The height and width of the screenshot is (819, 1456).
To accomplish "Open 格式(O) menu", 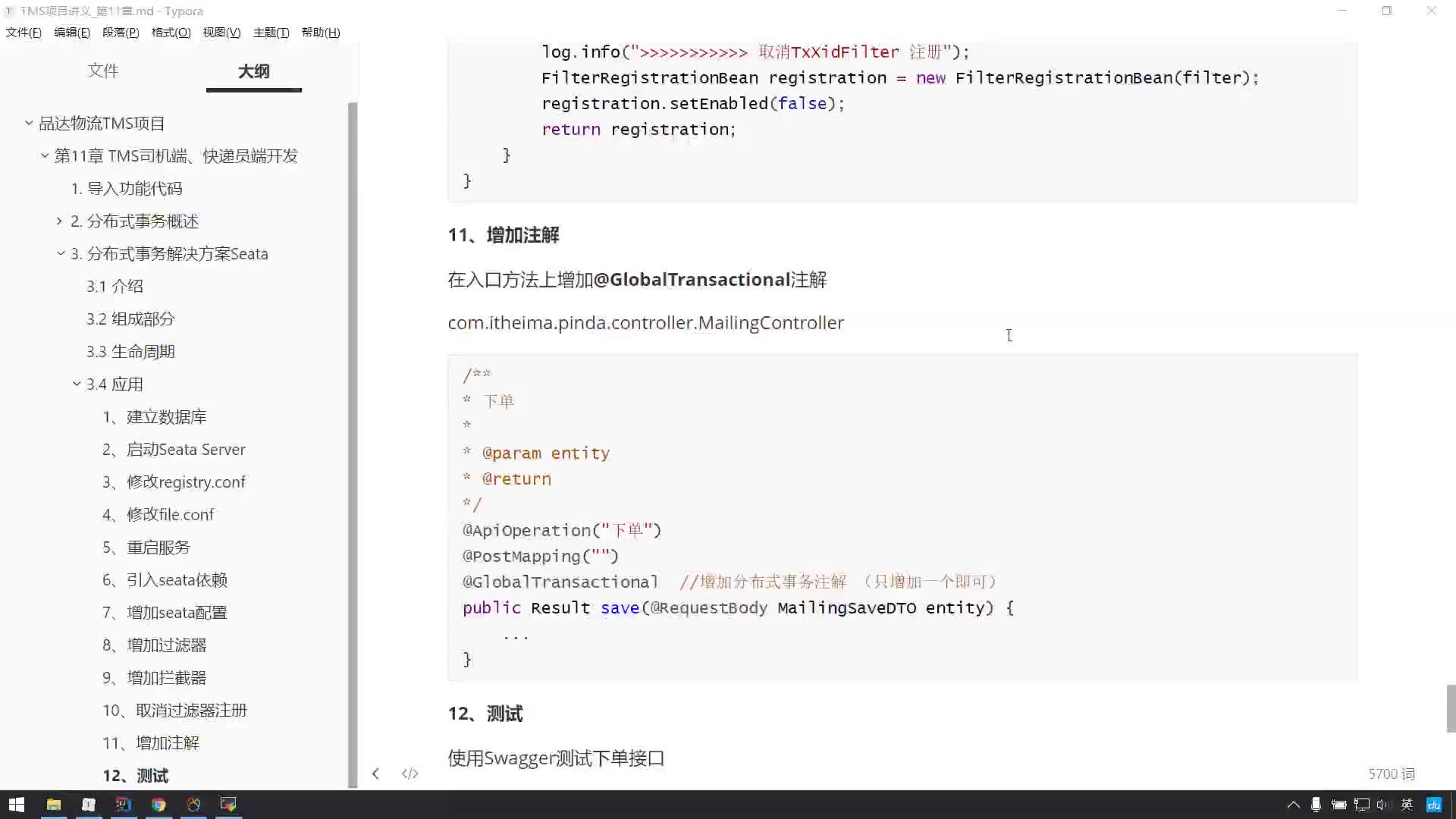I will click(171, 33).
